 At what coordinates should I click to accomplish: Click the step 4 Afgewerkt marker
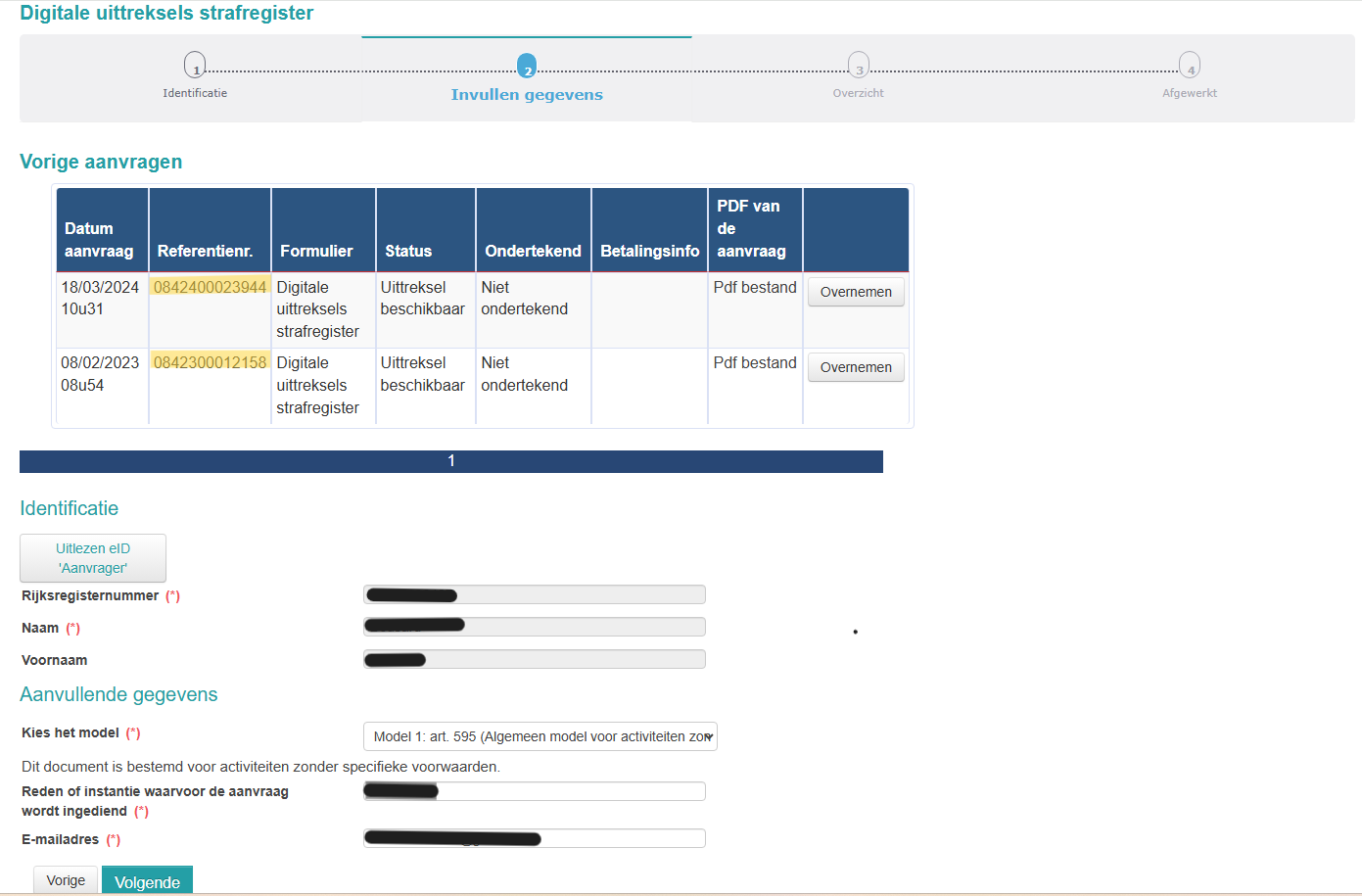click(1190, 66)
